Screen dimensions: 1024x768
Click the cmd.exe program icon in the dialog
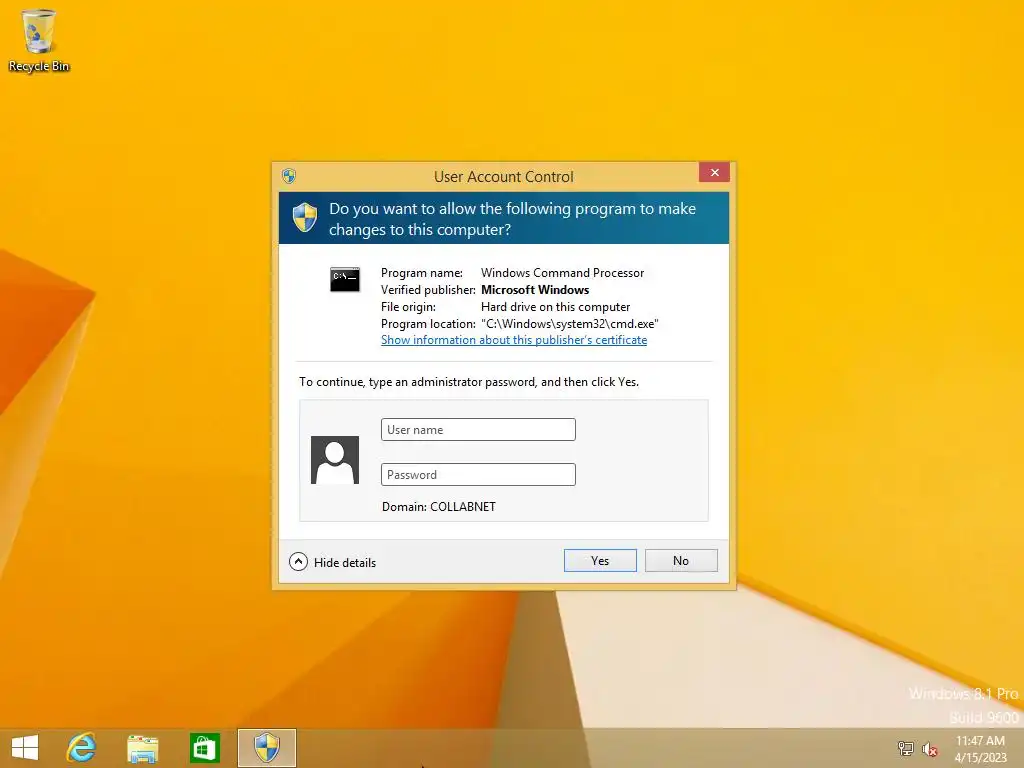345,280
